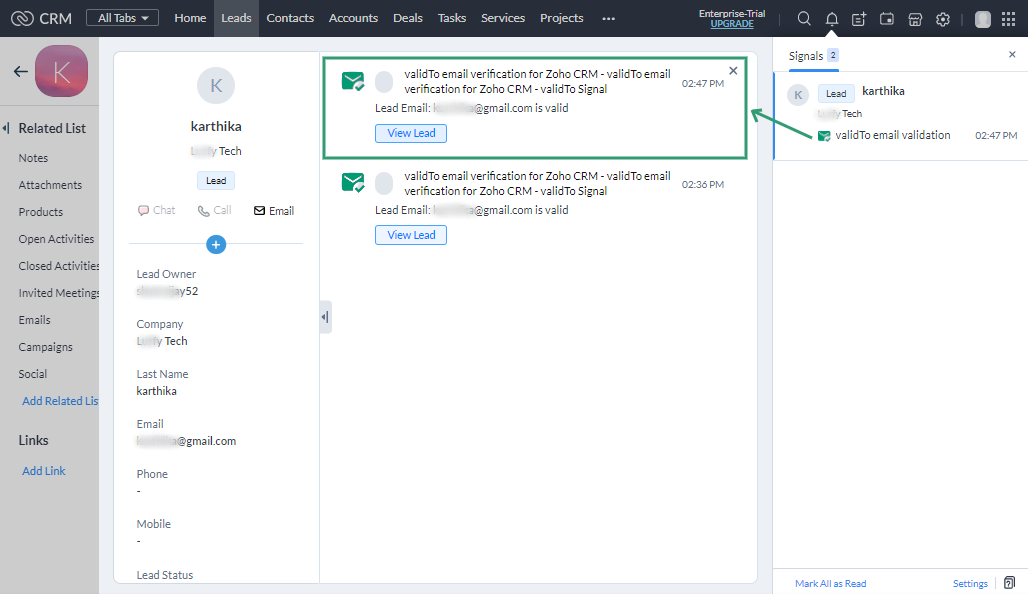
Task: Click the validTo email validation icon
Action: click(x=824, y=136)
